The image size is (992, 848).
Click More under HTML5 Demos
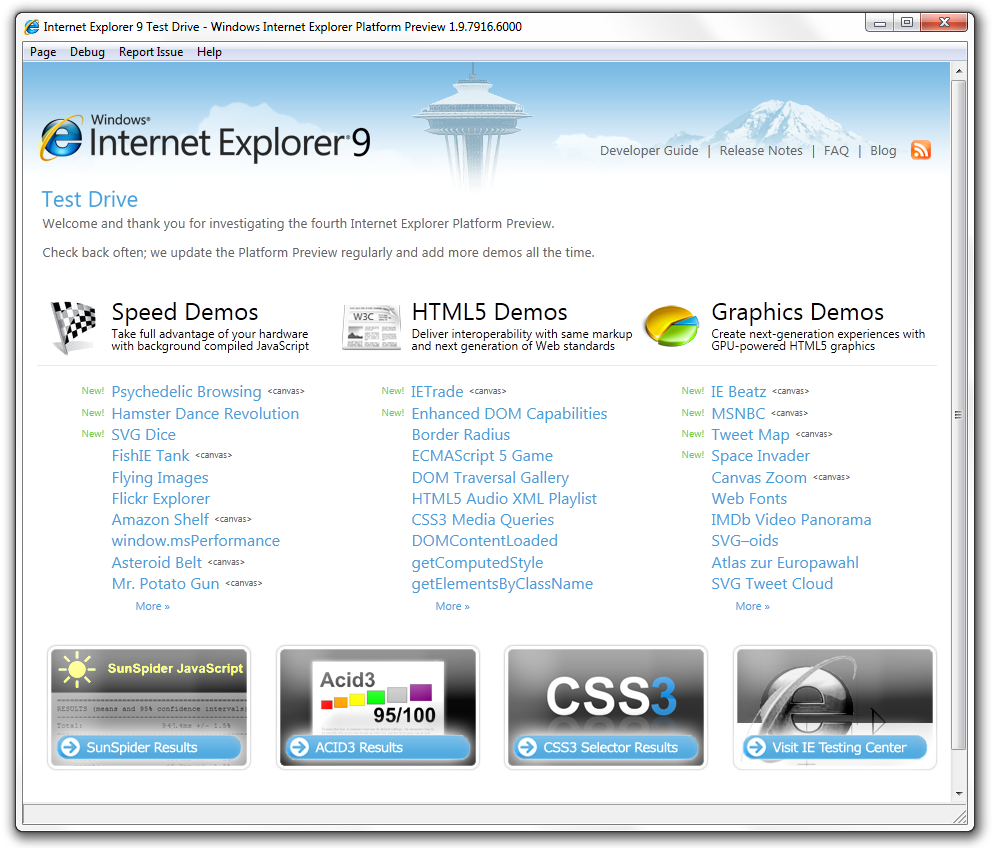pyautogui.click(x=452, y=606)
